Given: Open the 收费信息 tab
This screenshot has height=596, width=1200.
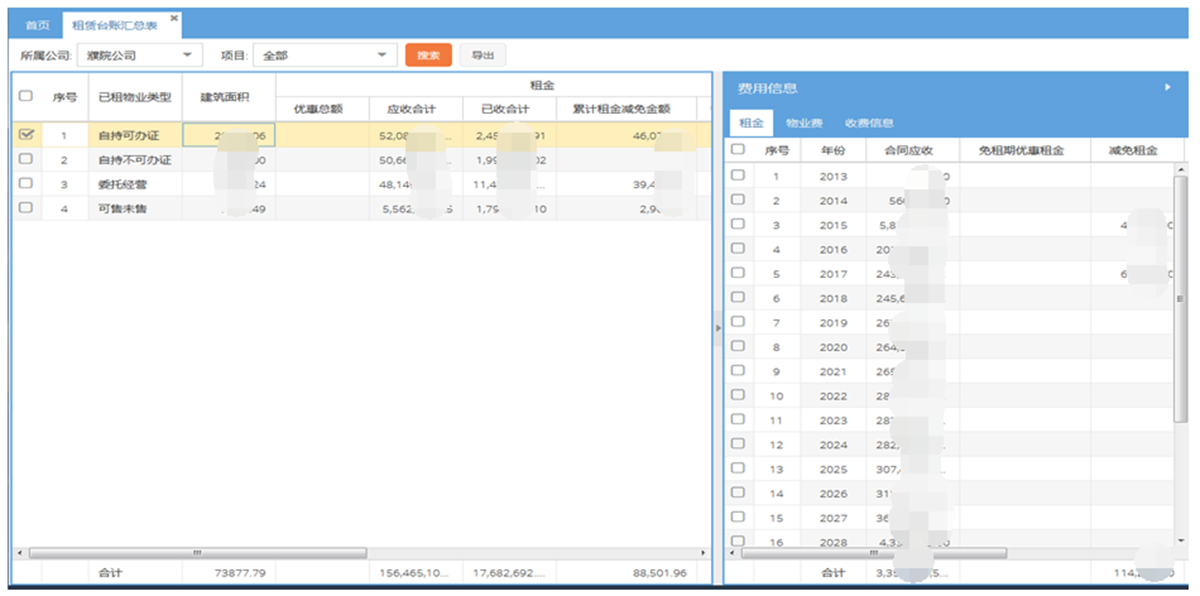Looking at the screenshot, I should [x=869, y=123].
